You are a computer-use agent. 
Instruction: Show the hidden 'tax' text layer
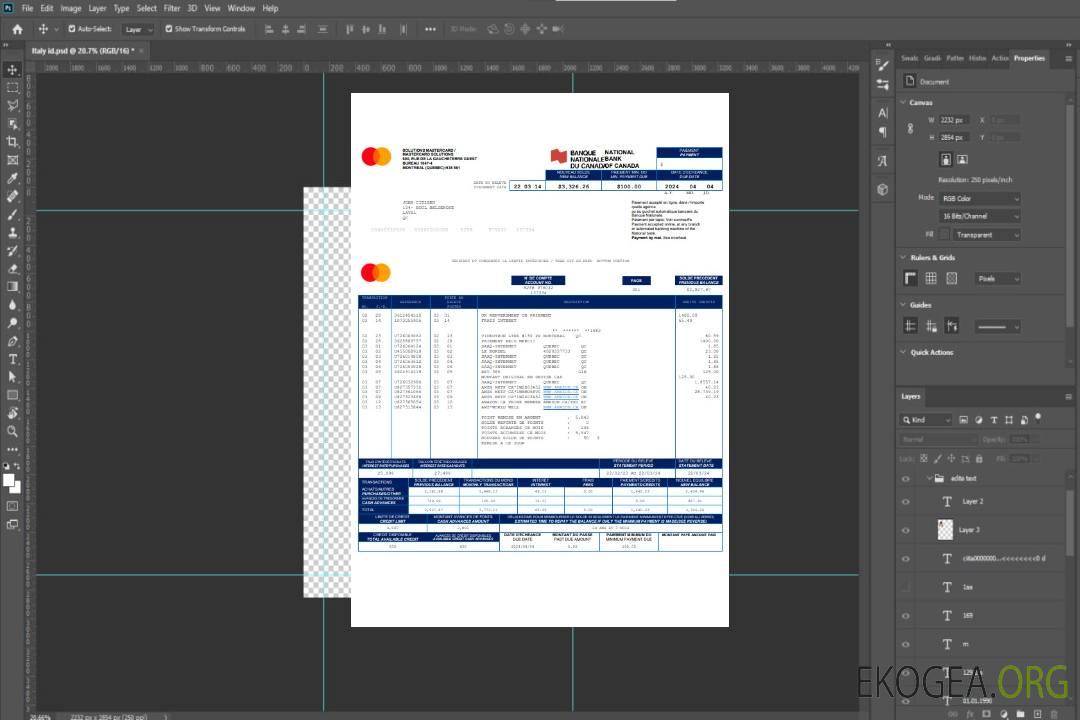(906, 587)
